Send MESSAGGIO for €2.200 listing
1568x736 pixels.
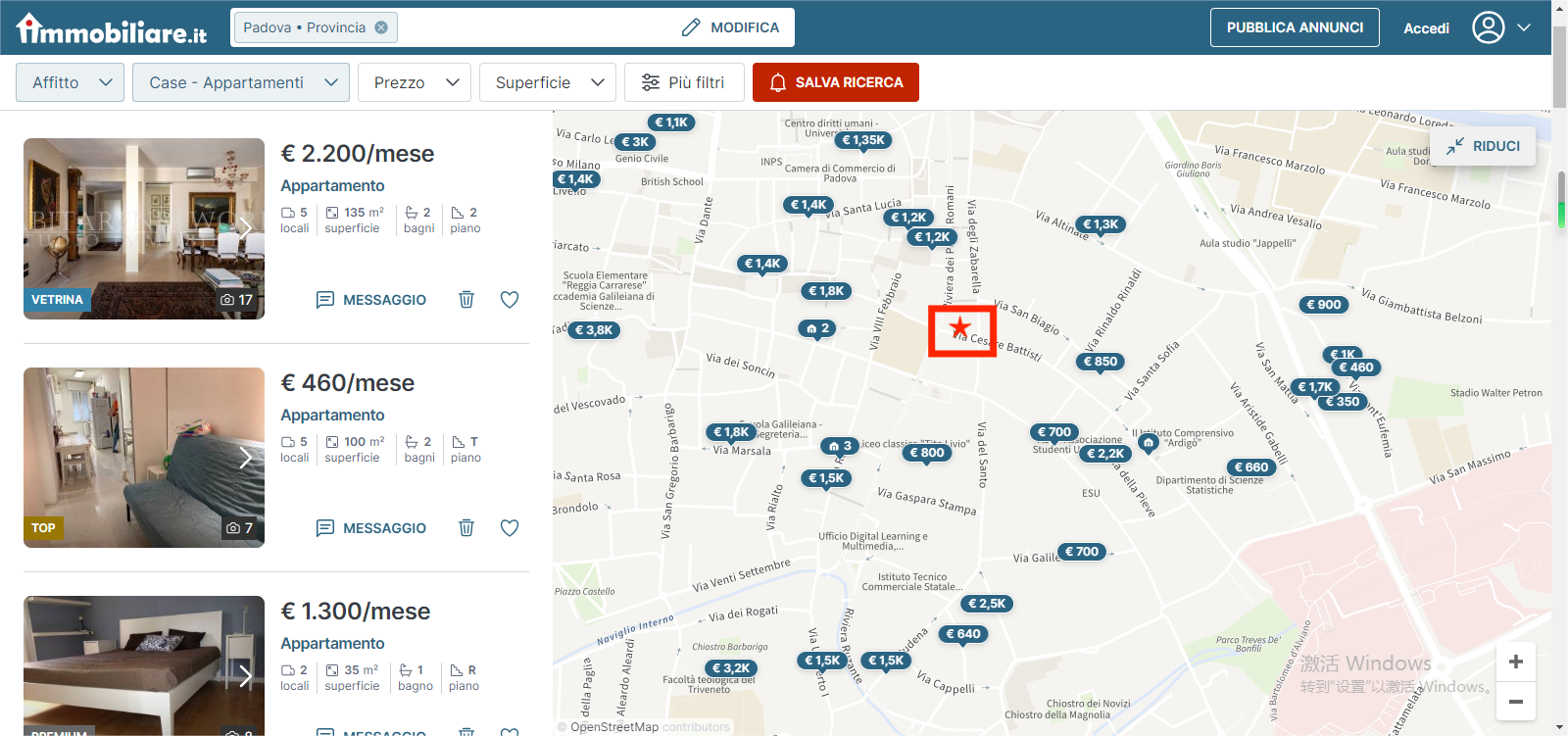coord(371,300)
